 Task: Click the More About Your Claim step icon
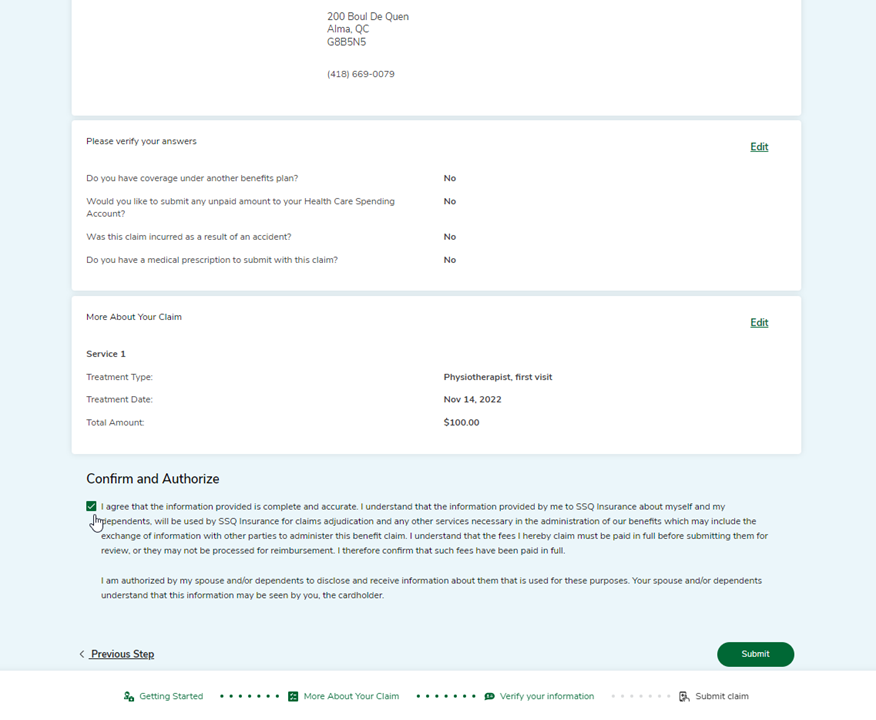click(x=293, y=697)
